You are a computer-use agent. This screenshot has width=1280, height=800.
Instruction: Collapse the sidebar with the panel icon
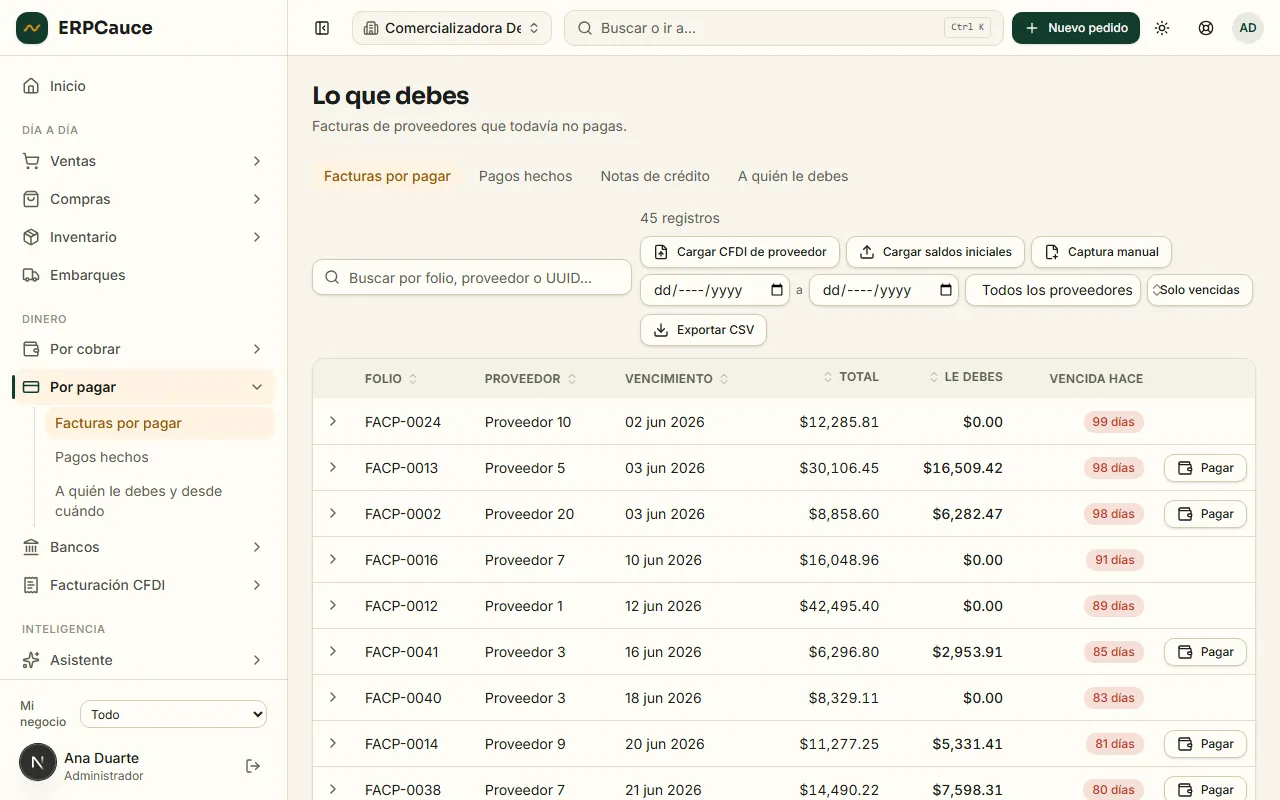pyautogui.click(x=322, y=28)
